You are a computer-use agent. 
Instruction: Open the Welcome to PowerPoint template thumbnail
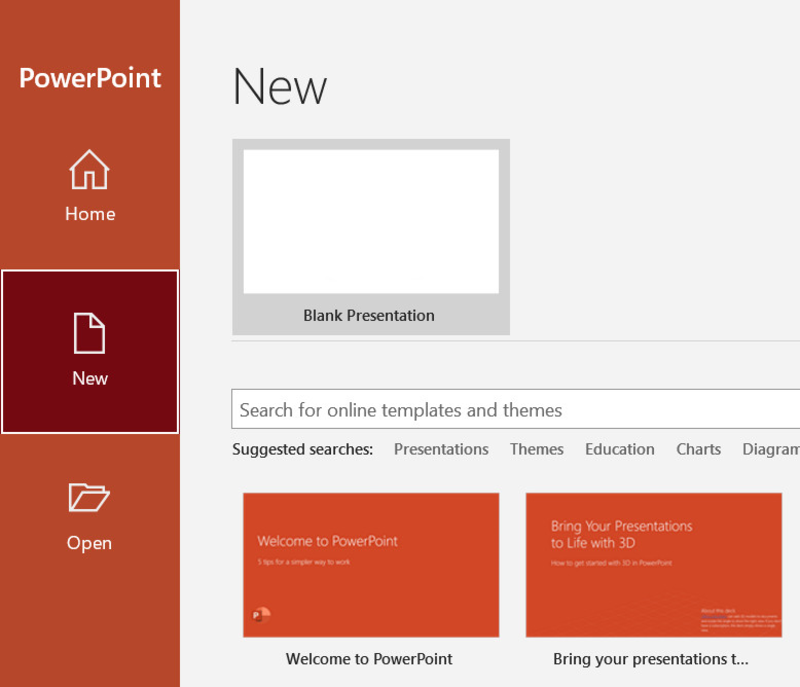[x=371, y=565]
